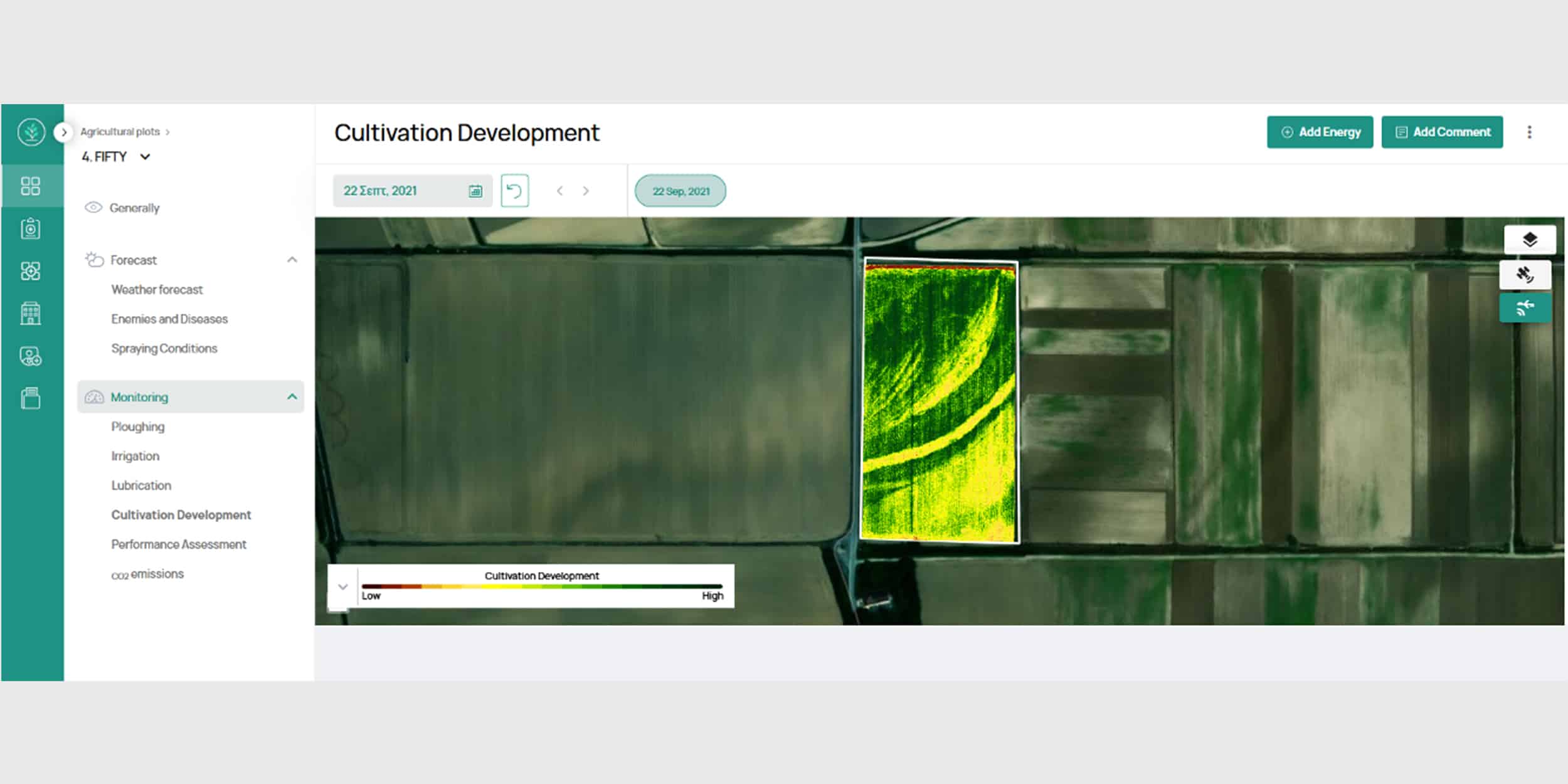This screenshot has height=784, width=1568.
Task: Select Irrigation in Monitoring menu
Action: [135, 456]
